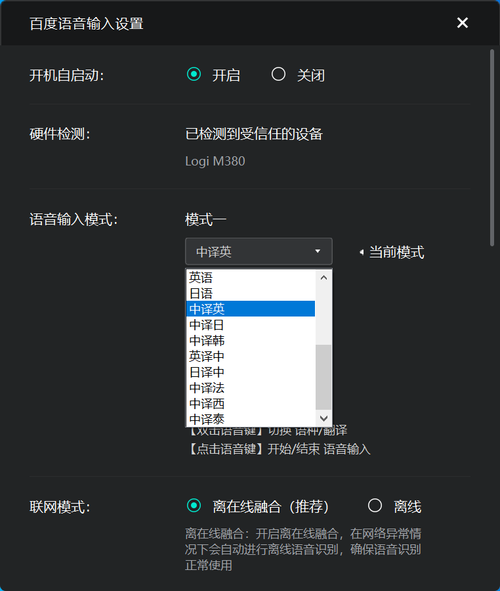Choose 中译泰 from the dropdown list

coord(251,419)
